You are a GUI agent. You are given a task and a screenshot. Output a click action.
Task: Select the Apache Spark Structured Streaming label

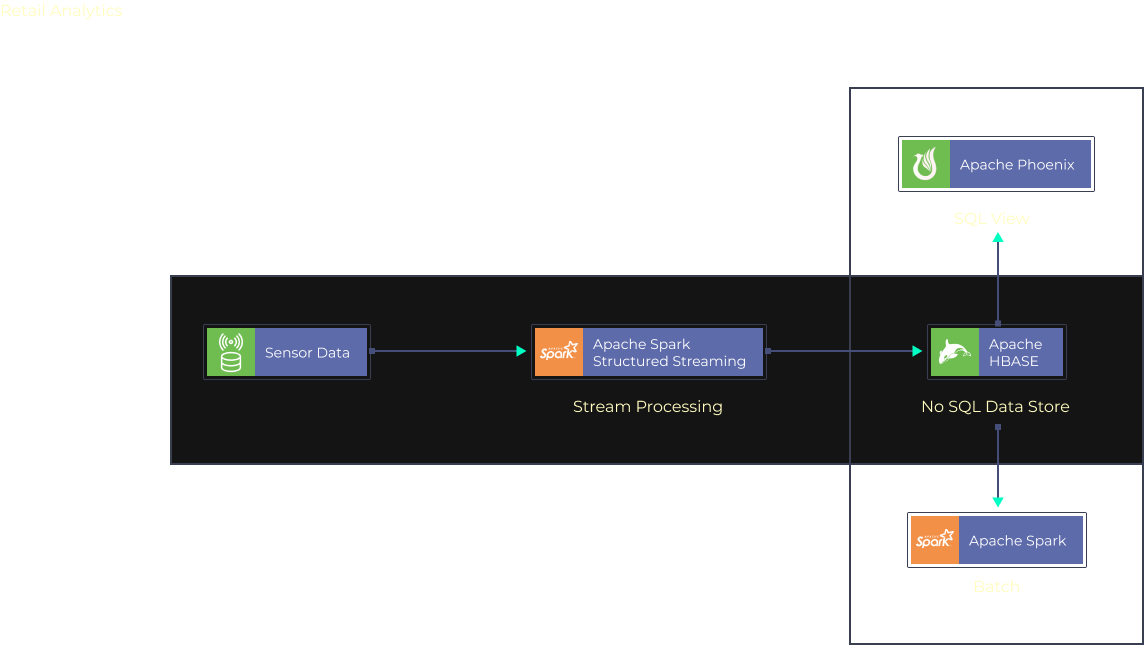669,353
